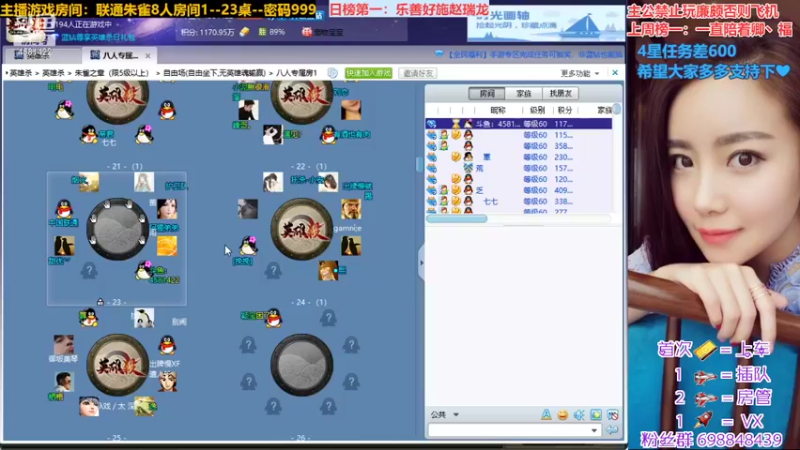Screen dimensions: 800x450
Task: Collapse the right side panel with arrow handle
Action: (x=421, y=262)
